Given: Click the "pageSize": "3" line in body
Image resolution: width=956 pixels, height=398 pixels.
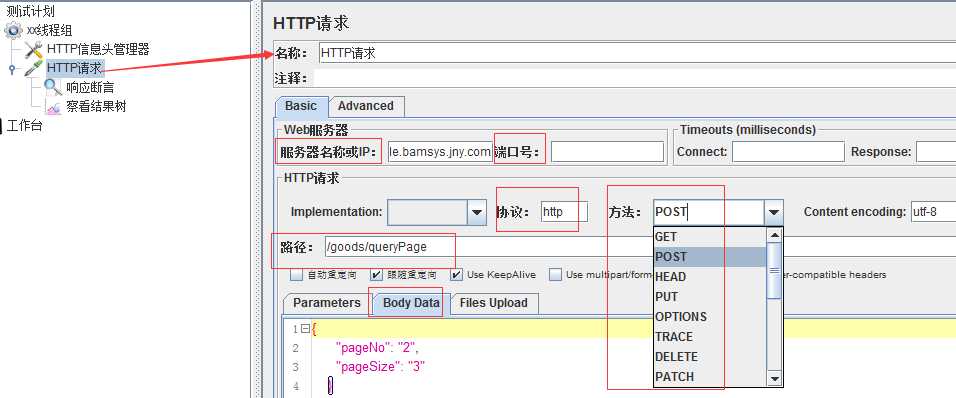Looking at the screenshot, I should pos(380,367).
